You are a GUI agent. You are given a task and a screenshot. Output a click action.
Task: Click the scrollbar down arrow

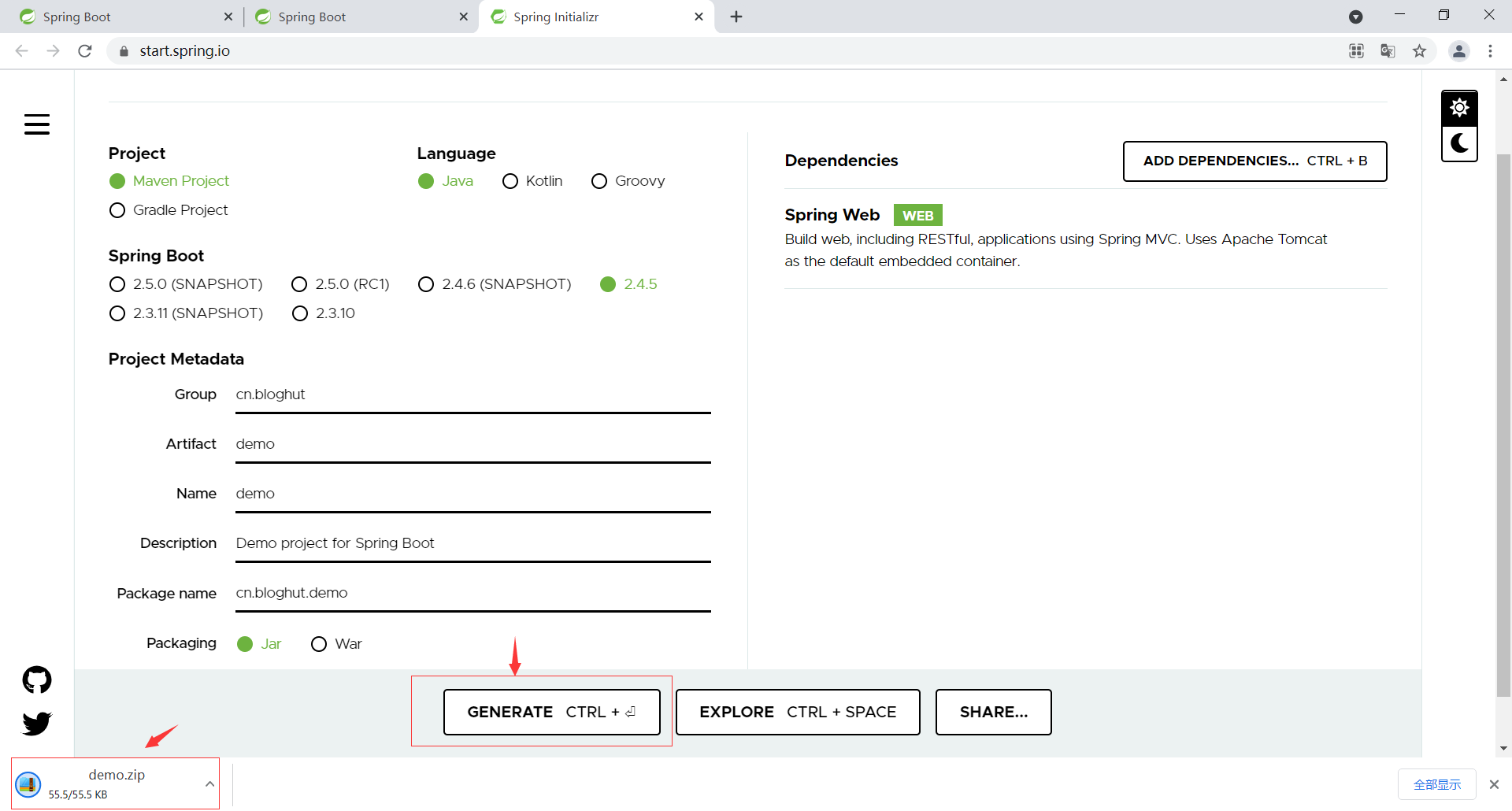1503,749
